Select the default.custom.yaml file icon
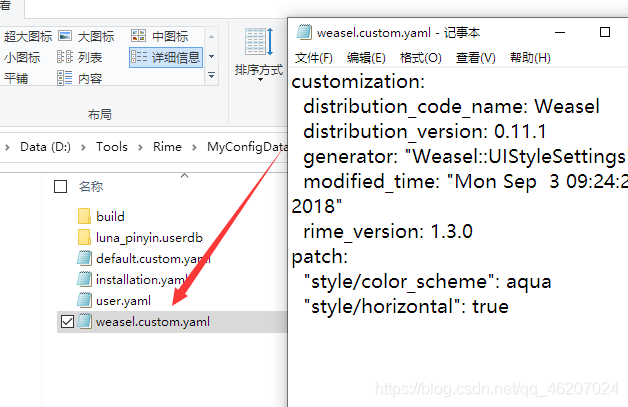Image resolution: width=628 pixels, height=407 pixels. point(84,258)
